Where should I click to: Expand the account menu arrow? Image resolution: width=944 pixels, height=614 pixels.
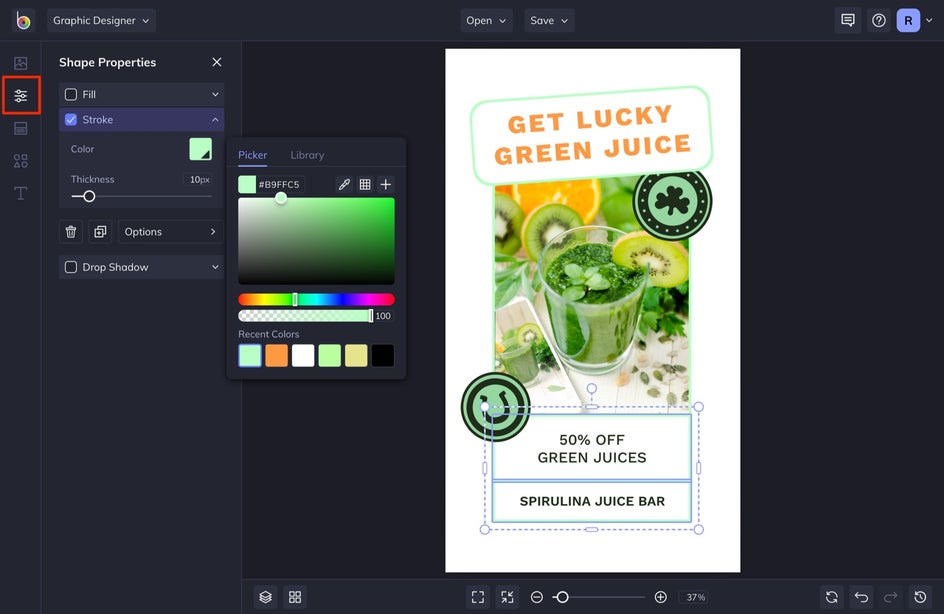929,20
